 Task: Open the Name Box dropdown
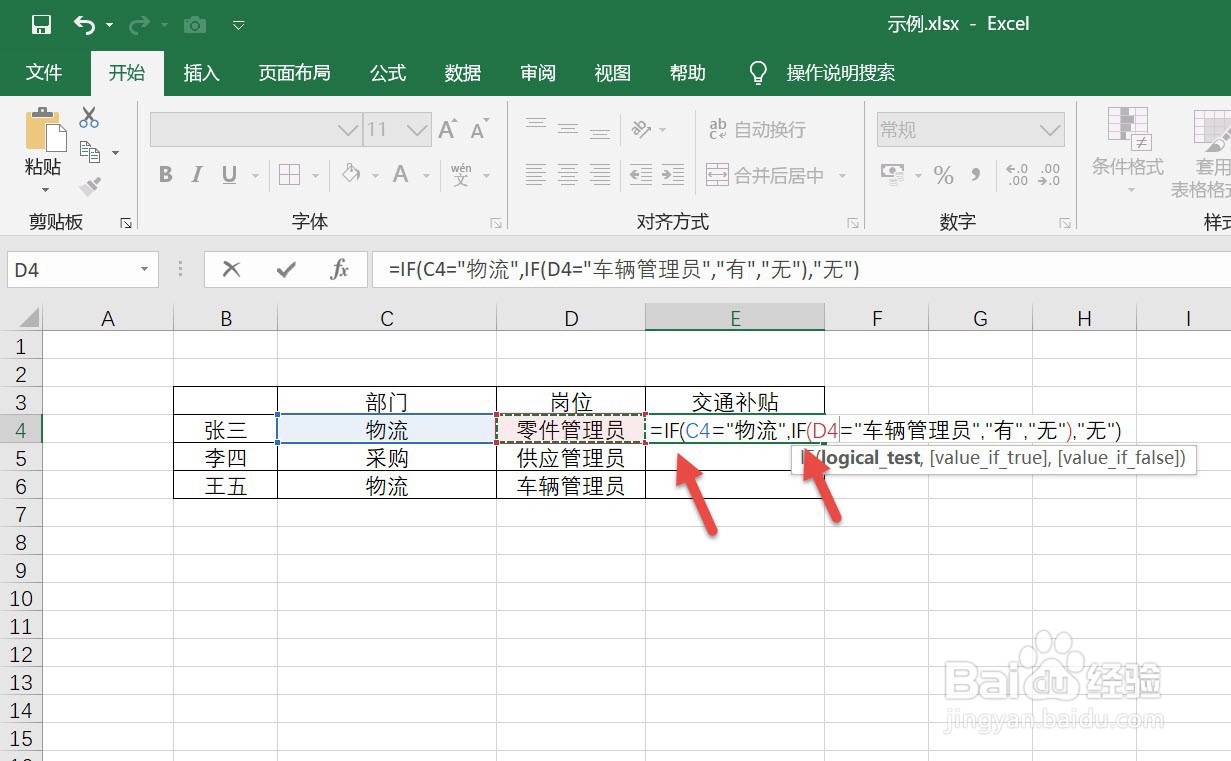(143, 269)
